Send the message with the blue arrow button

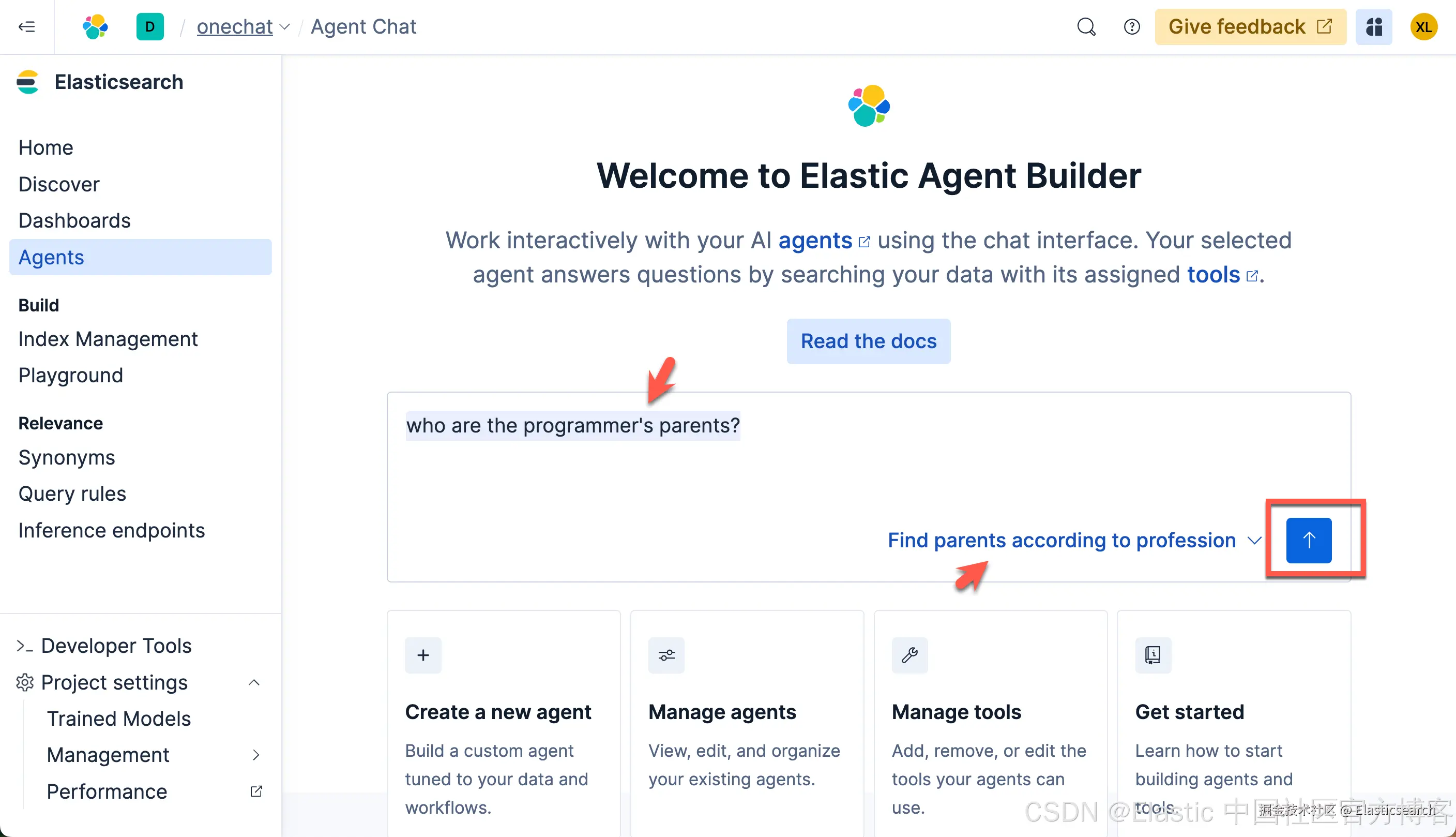pos(1308,541)
